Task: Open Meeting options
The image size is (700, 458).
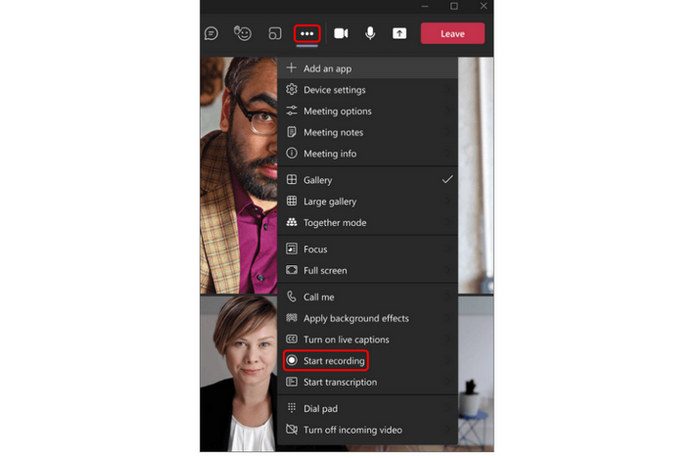Action: tap(367, 111)
